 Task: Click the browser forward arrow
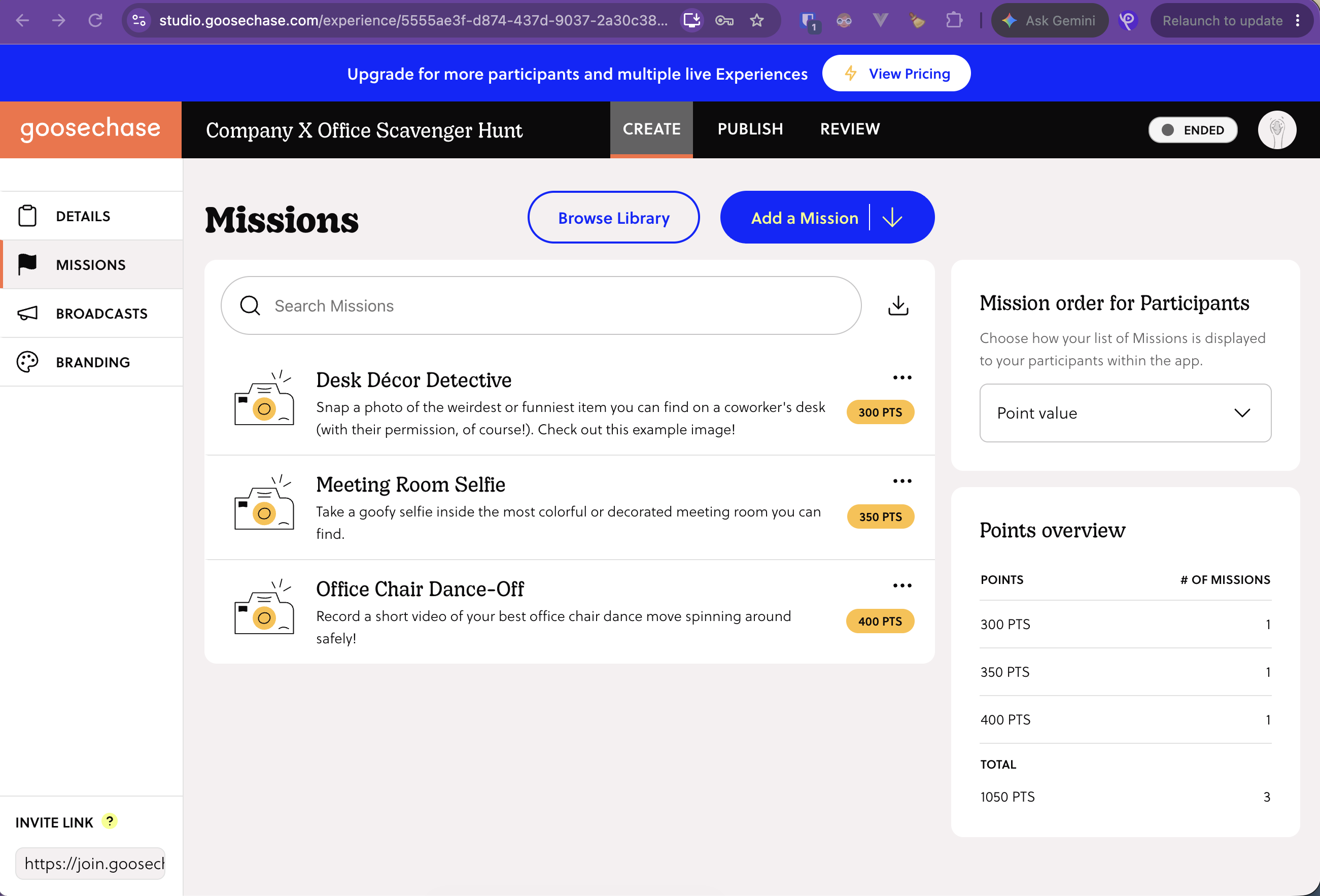pos(58,20)
